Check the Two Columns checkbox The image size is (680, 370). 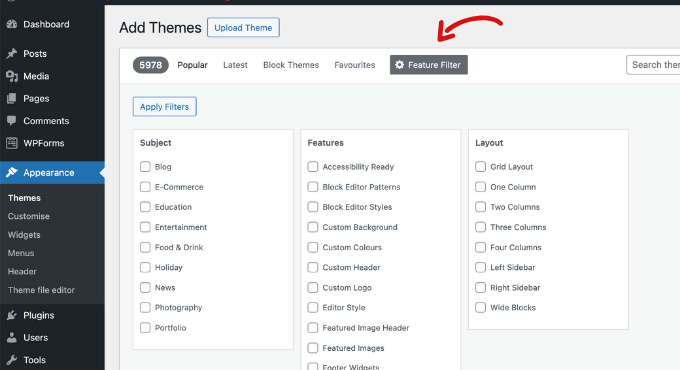(481, 207)
